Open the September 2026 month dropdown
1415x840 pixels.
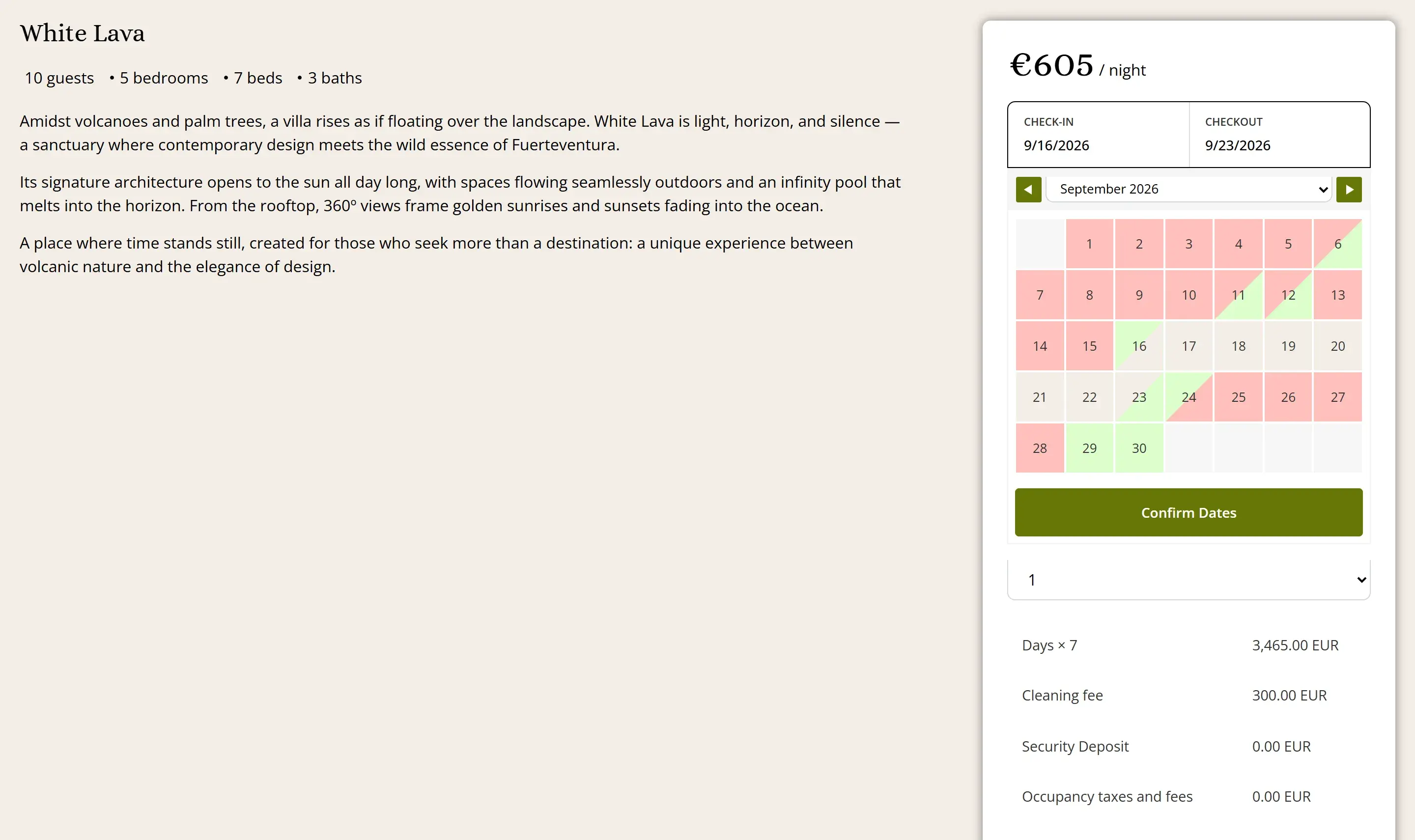[1188, 189]
